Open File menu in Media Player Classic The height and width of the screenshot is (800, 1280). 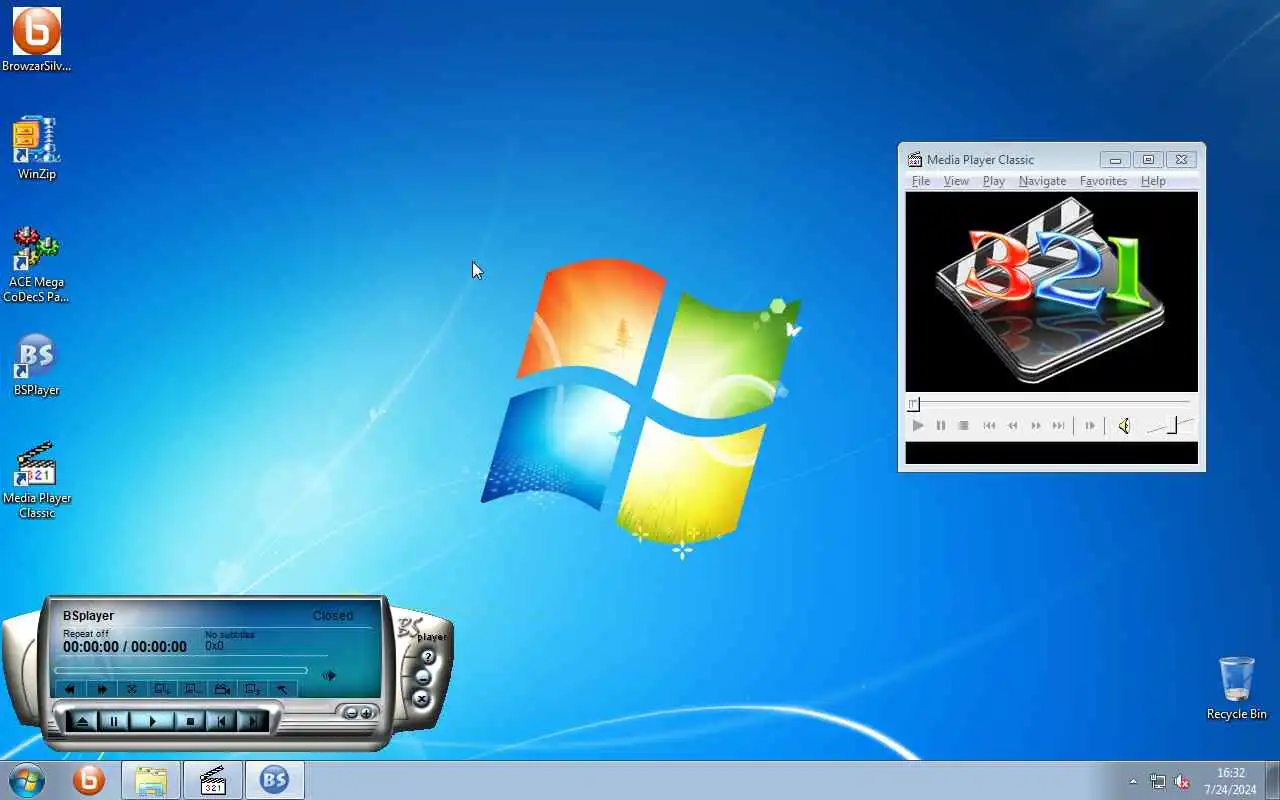(921, 181)
